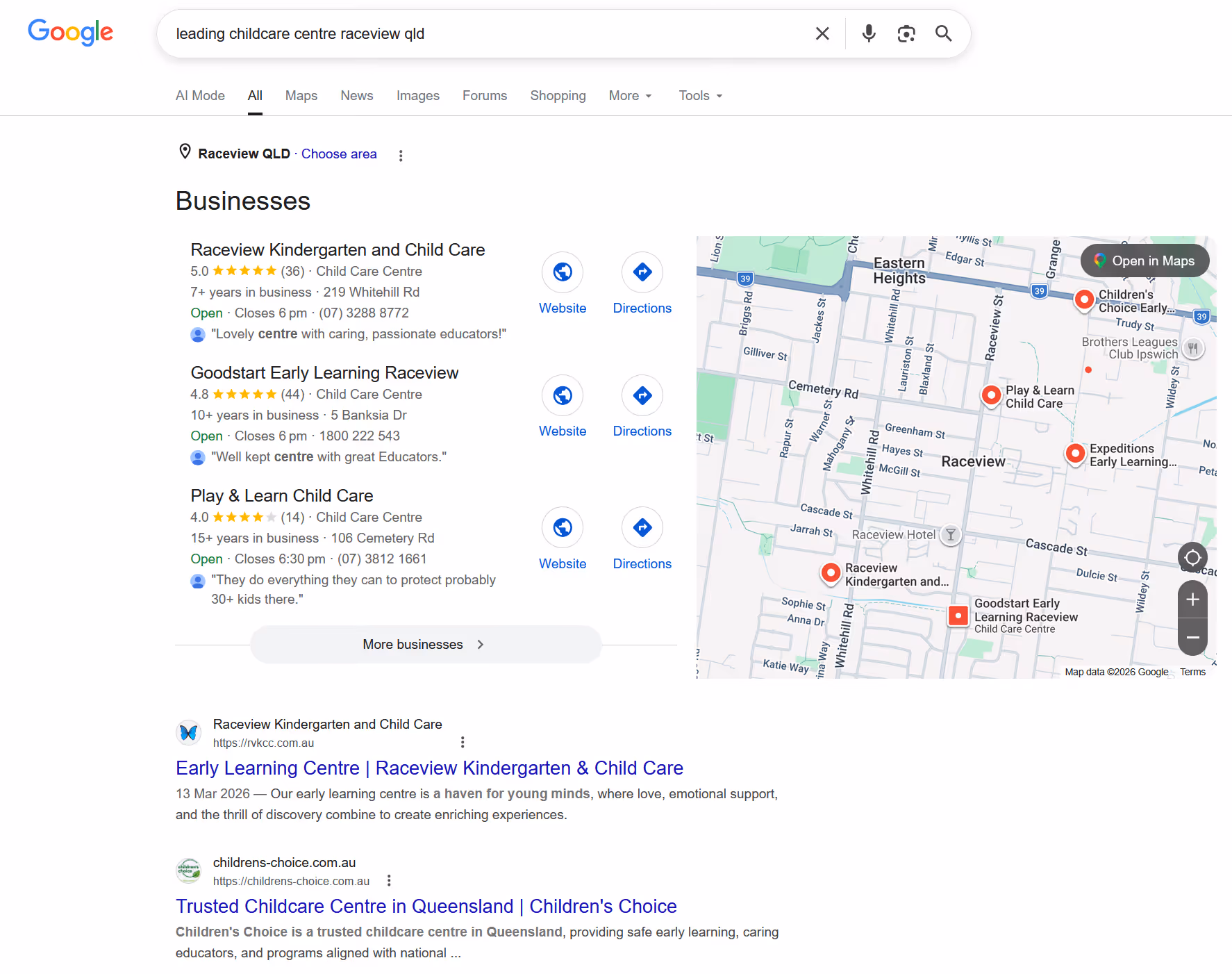This screenshot has height=974, width=1232.
Task: Switch to Images tab
Action: click(418, 96)
